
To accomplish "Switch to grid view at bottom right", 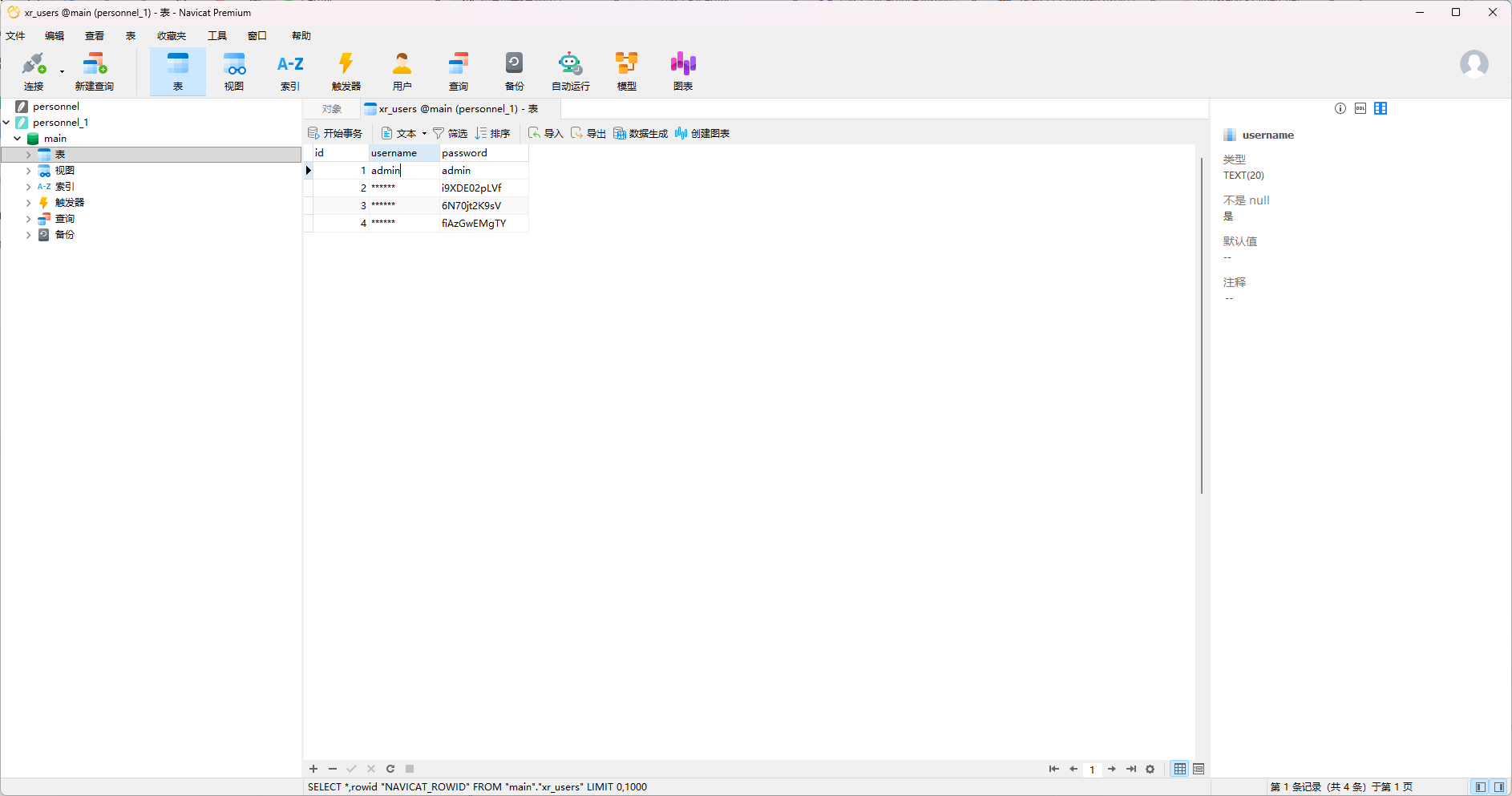I will coord(1179,769).
